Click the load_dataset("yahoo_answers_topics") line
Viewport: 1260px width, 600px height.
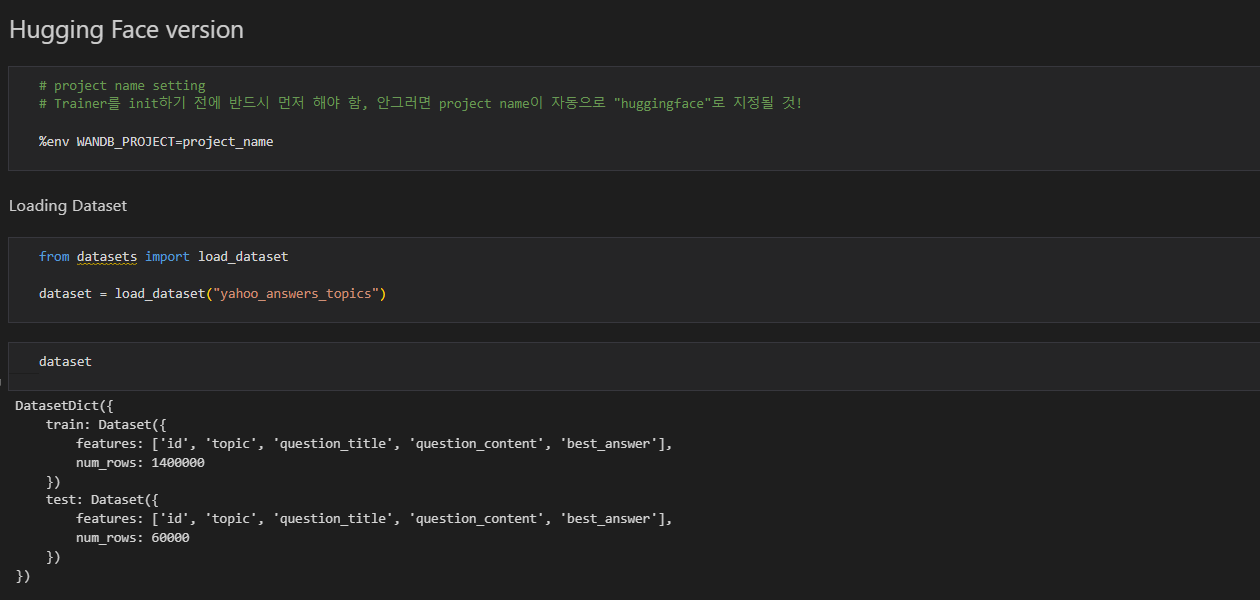tap(212, 294)
